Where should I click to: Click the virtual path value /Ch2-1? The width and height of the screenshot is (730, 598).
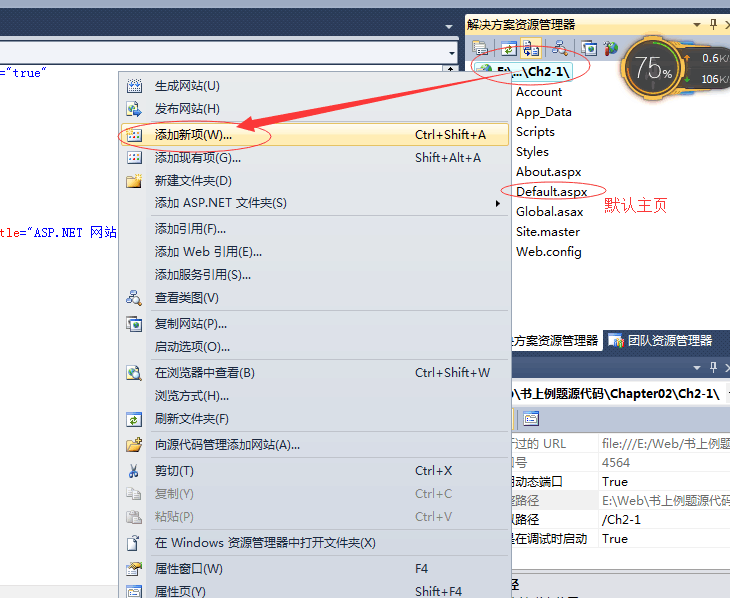(621, 519)
